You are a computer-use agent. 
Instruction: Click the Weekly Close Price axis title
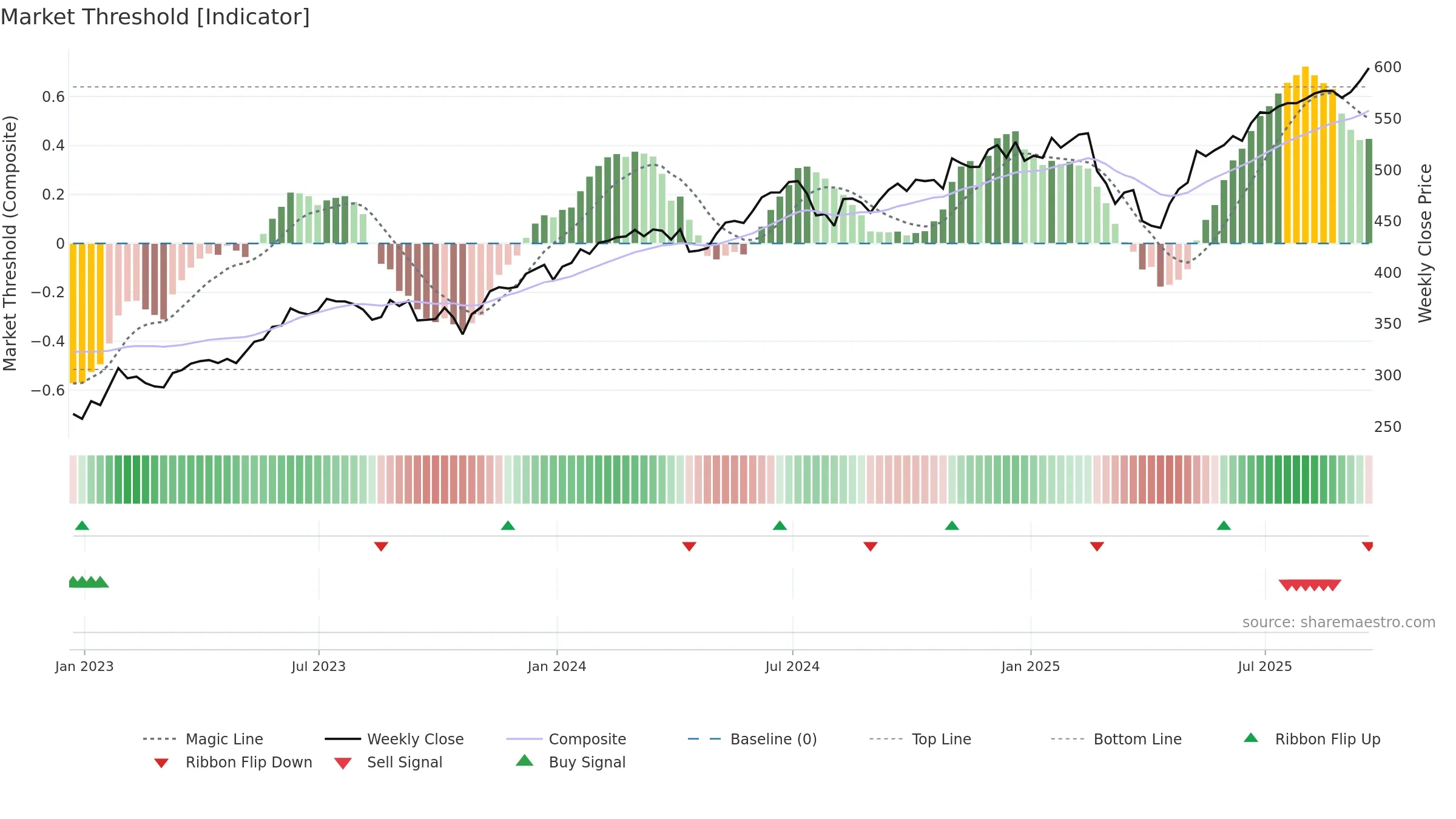coord(1425,243)
